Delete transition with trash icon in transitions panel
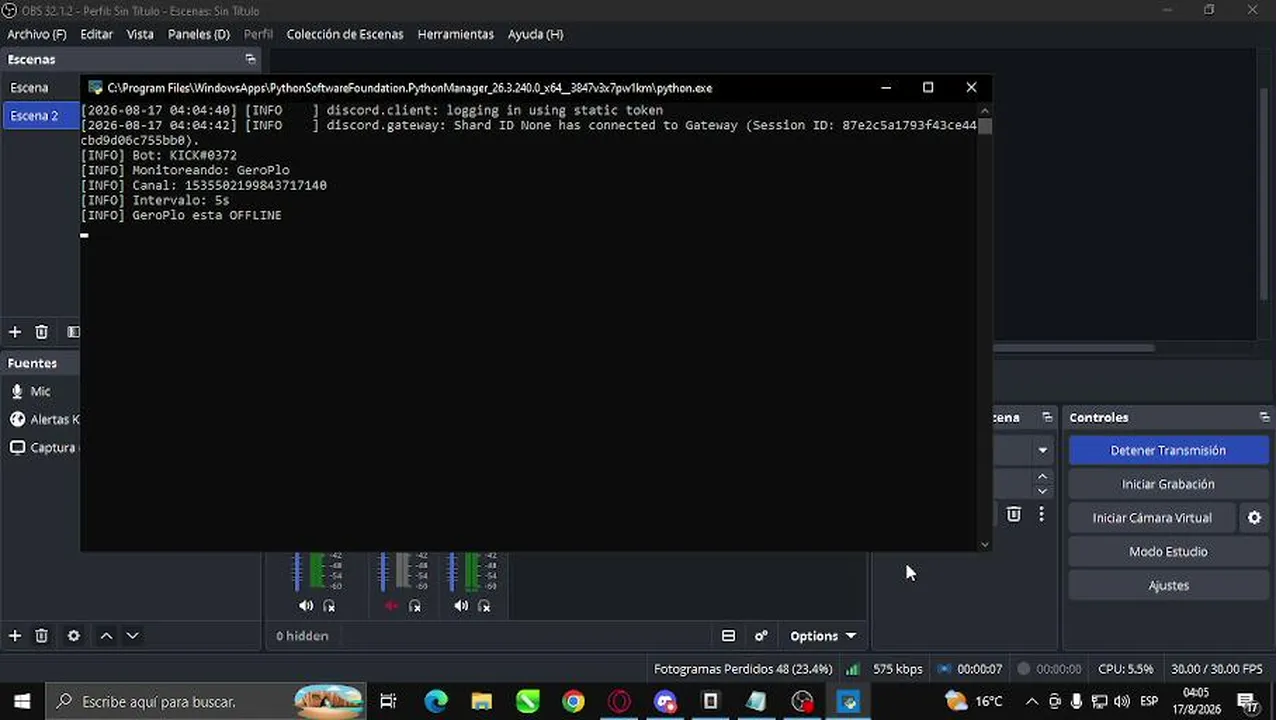Viewport: 1276px width, 720px height. [1013, 514]
